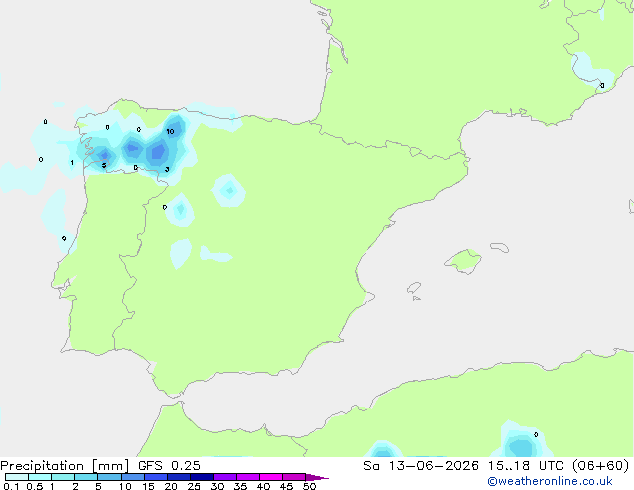Click the 45–50 mm legend color box
Viewport: 634px width, 490px height.
294,477
